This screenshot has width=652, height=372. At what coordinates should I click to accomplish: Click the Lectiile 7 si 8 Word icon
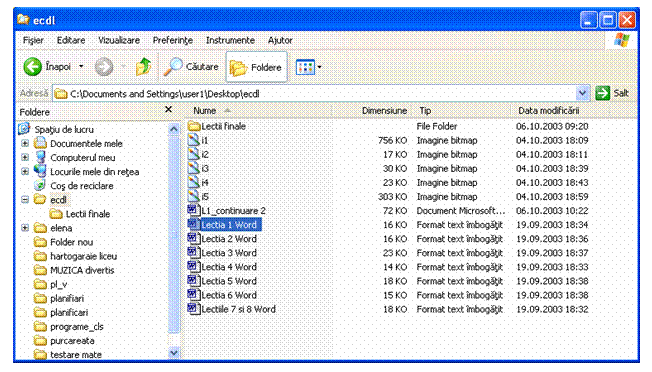pos(194,309)
